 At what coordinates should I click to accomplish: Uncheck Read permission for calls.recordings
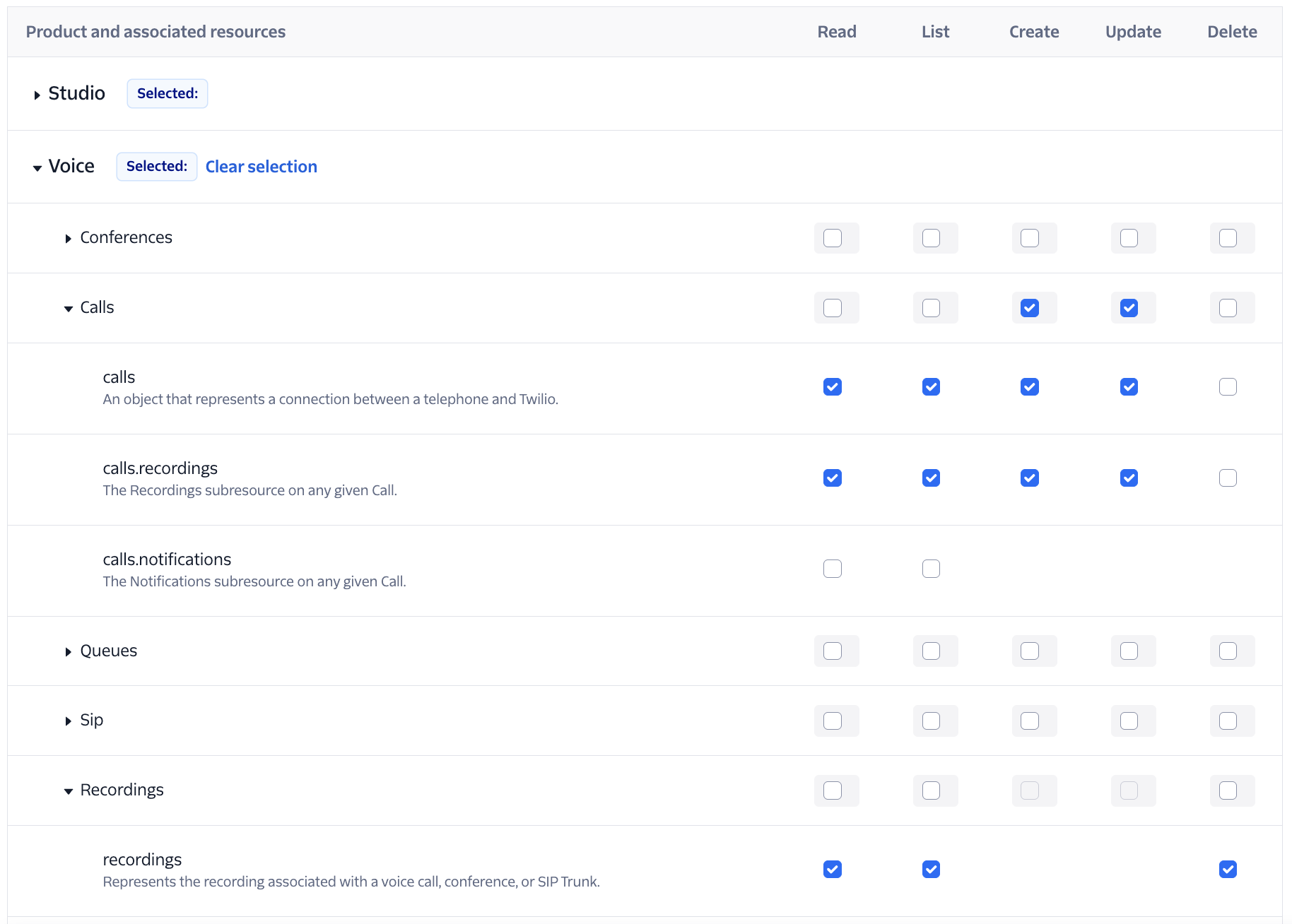click(x=832, y=478)
